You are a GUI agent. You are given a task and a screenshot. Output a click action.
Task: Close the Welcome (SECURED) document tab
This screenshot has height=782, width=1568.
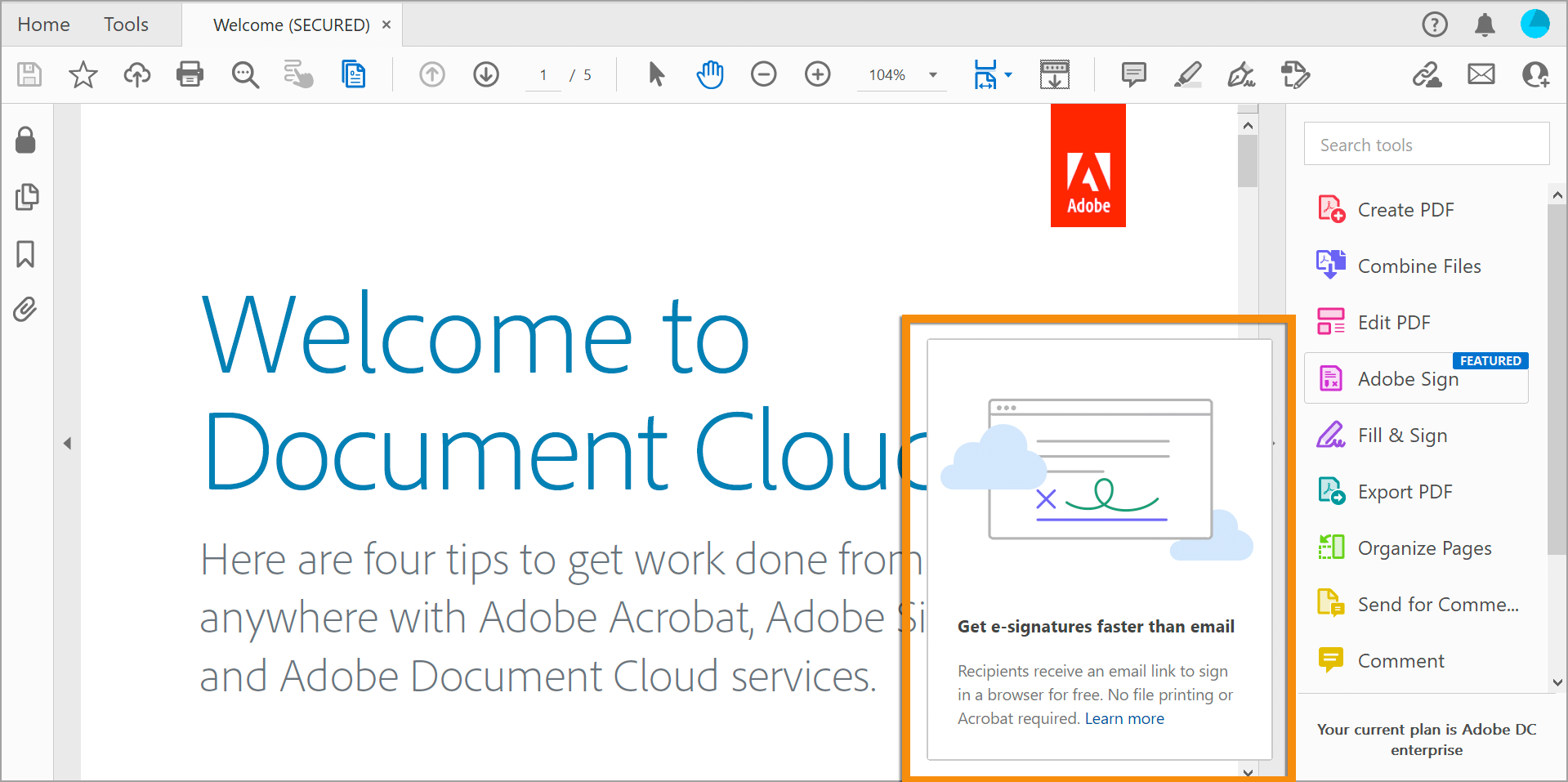click(x=386, y=25)
